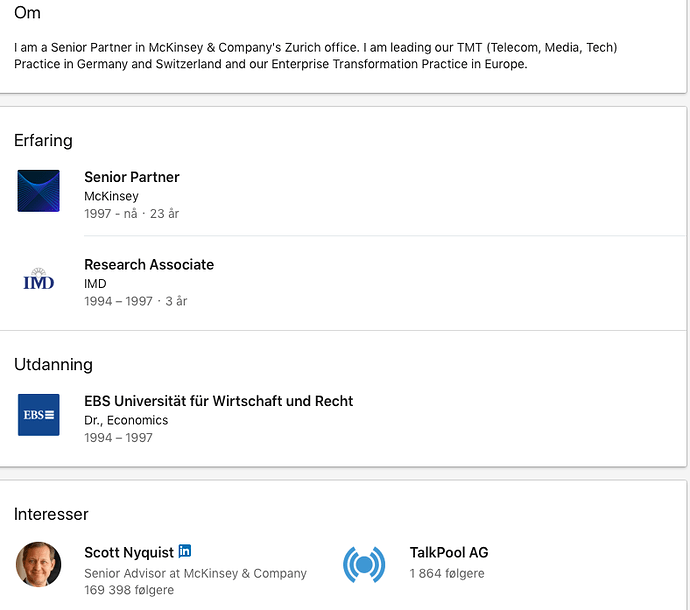Select 'Senior Advisor at McKinsey & Company' text
The height and width of the screenshot is (610, 690).
click(195, 573)
